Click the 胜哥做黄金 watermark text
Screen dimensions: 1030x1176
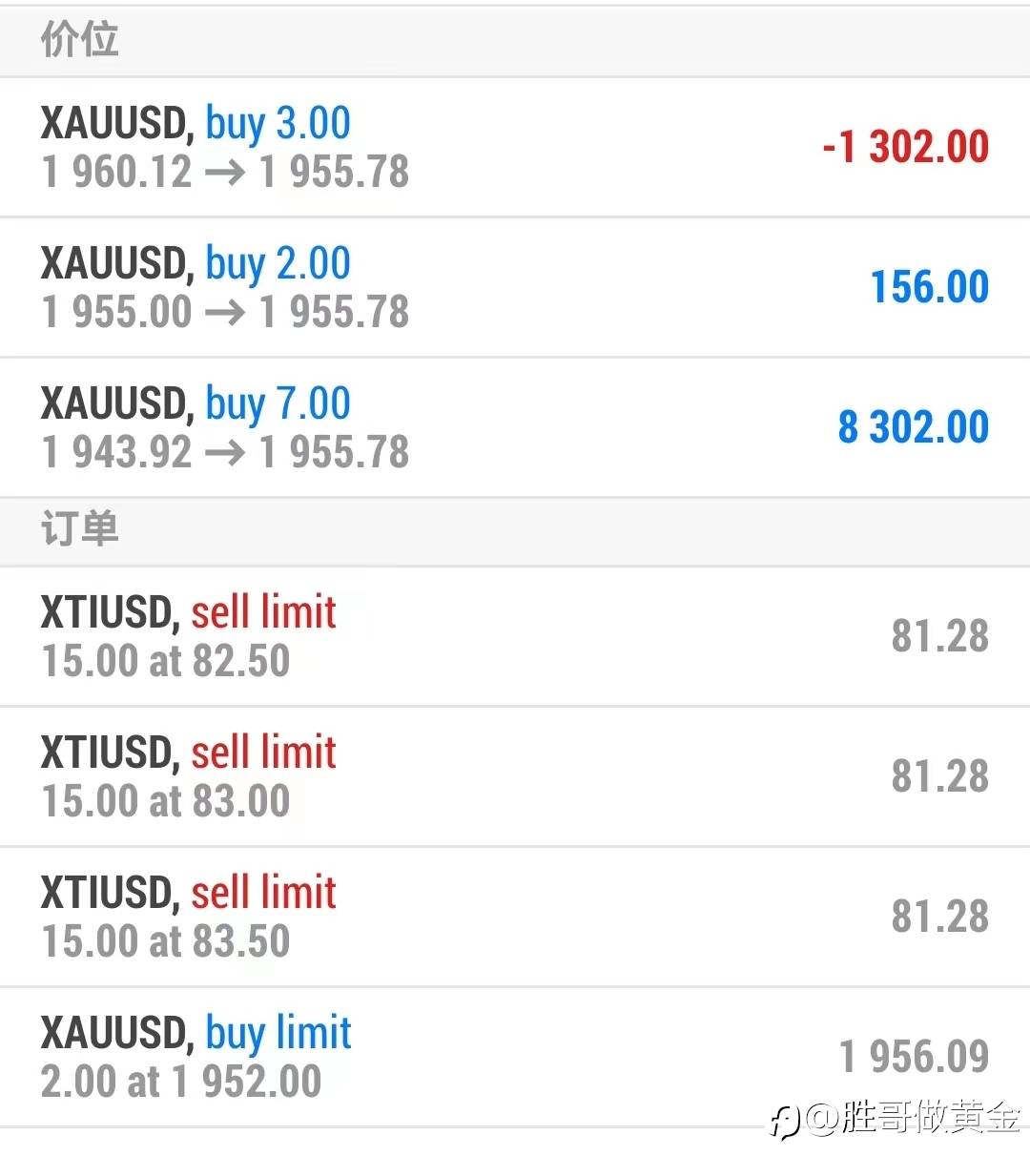tap(931, 1117)
